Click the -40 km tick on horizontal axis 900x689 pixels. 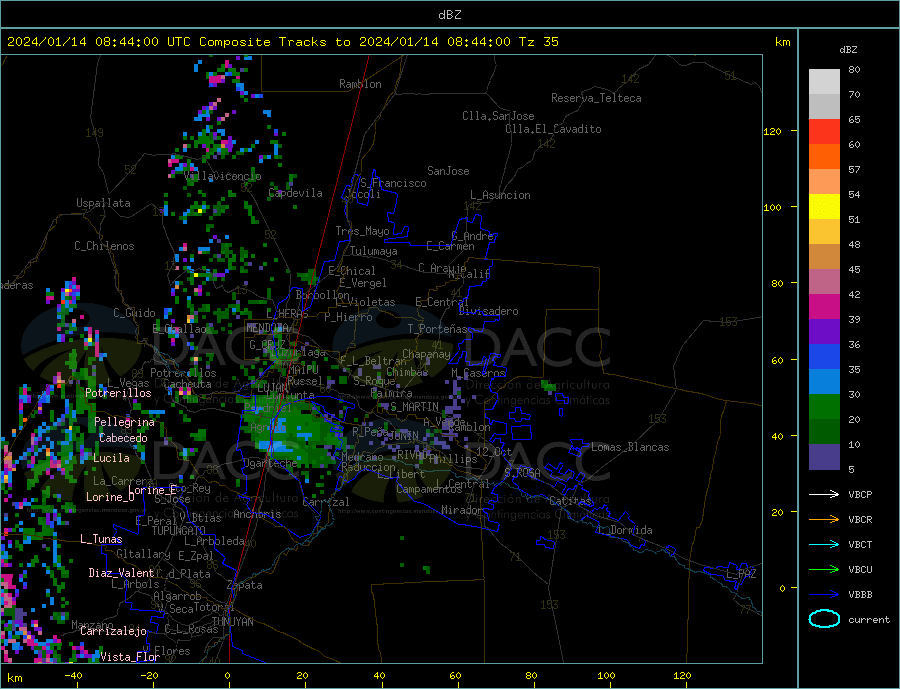(x=73, y=676)
